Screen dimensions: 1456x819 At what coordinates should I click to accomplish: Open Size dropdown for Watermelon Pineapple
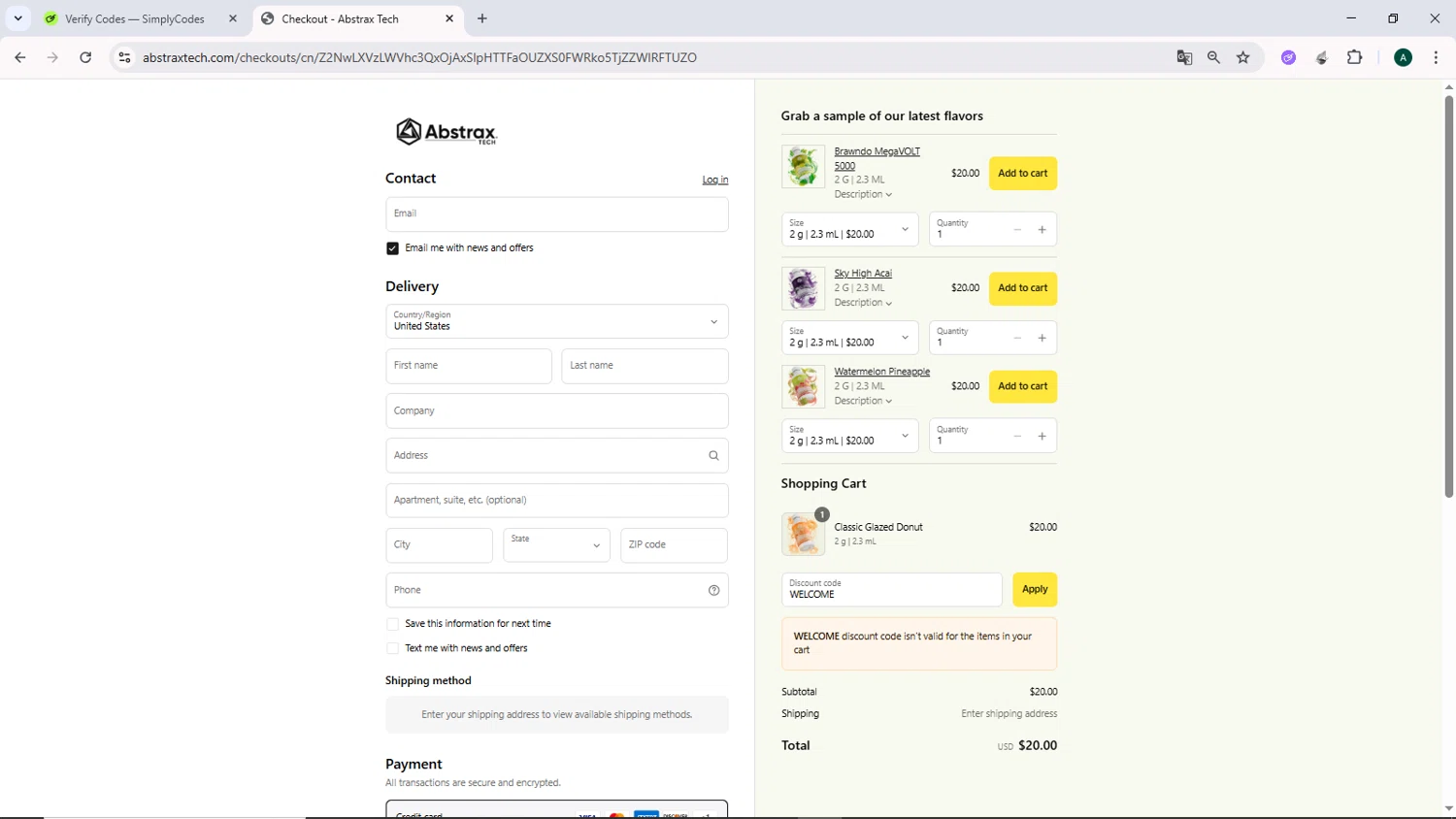[850, 436]
